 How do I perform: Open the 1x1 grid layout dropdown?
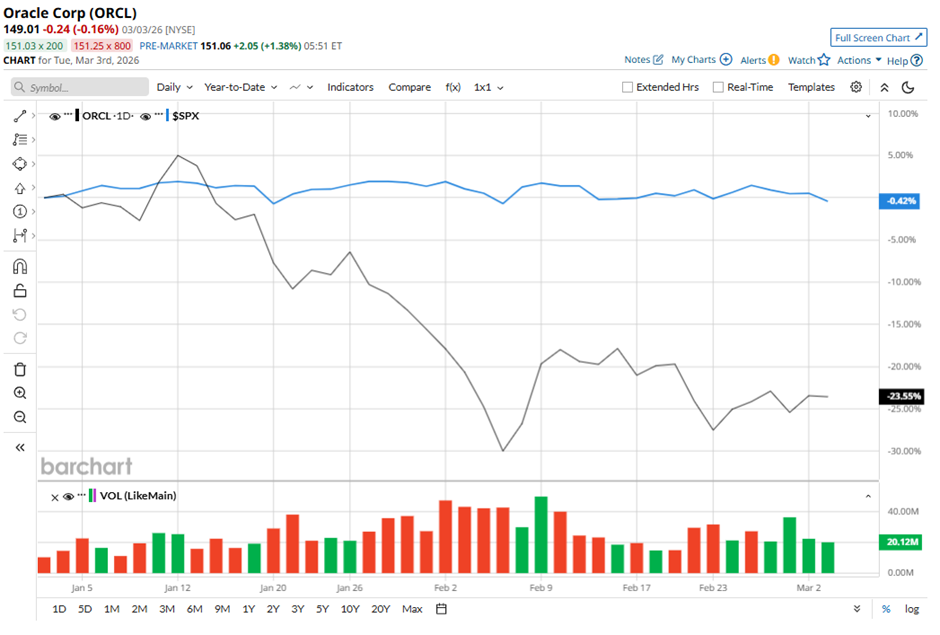click(489, 87)
